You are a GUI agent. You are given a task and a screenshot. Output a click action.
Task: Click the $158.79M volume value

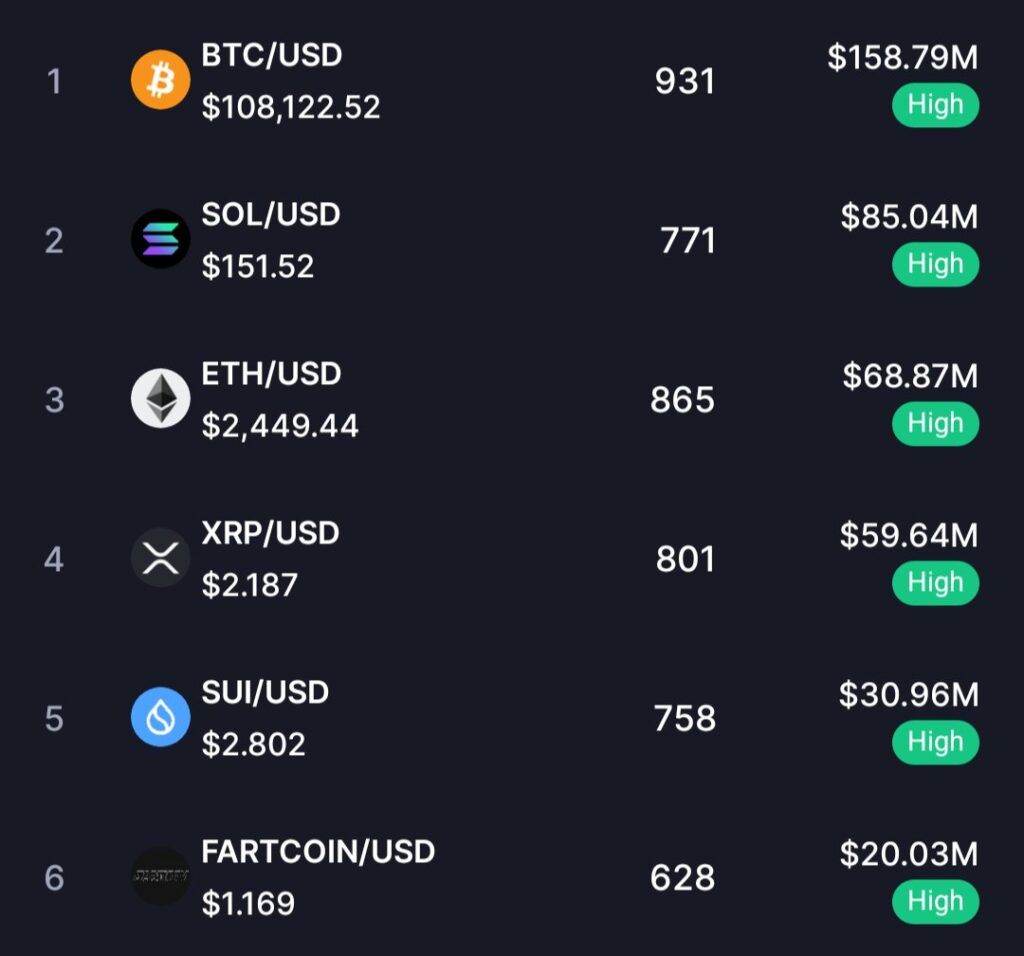pyautogui.click(x=902, y=58)
